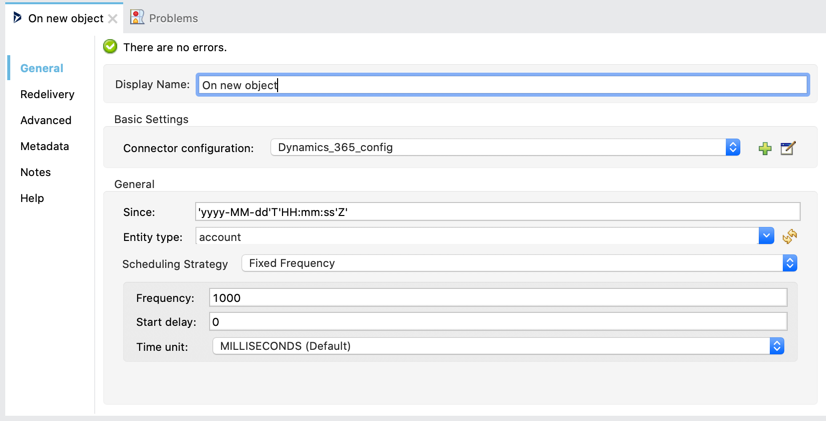Viewport: 826px width, 421px height.
Task: Click the Display Name text field
Action: click(502, 85)
